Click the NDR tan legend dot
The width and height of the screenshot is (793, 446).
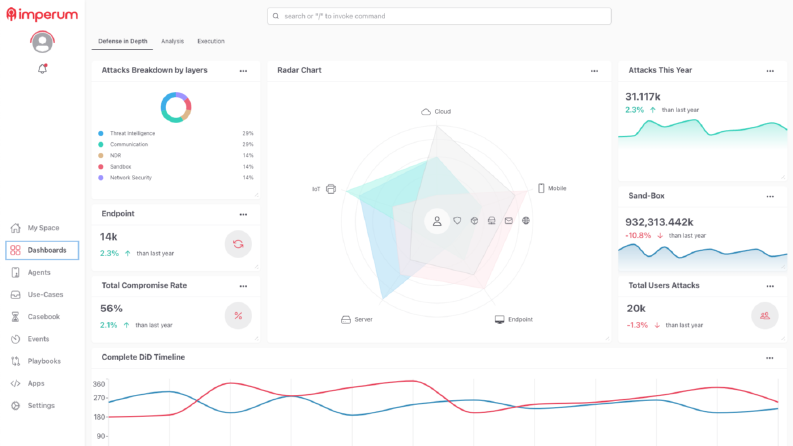[101, 156]
